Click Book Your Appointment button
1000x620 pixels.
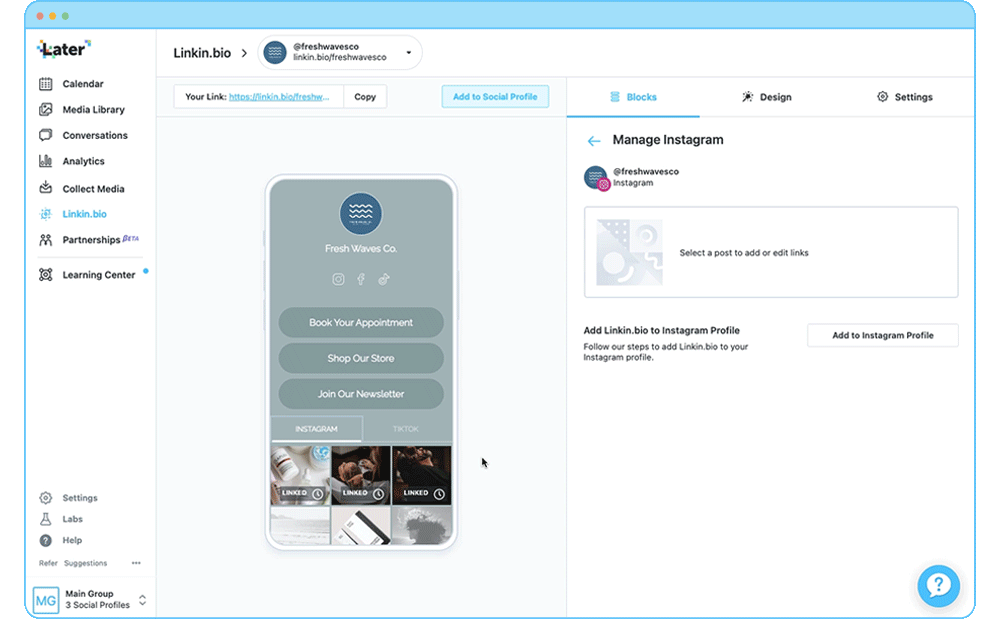pyautogui.click(x=361, y=323)
